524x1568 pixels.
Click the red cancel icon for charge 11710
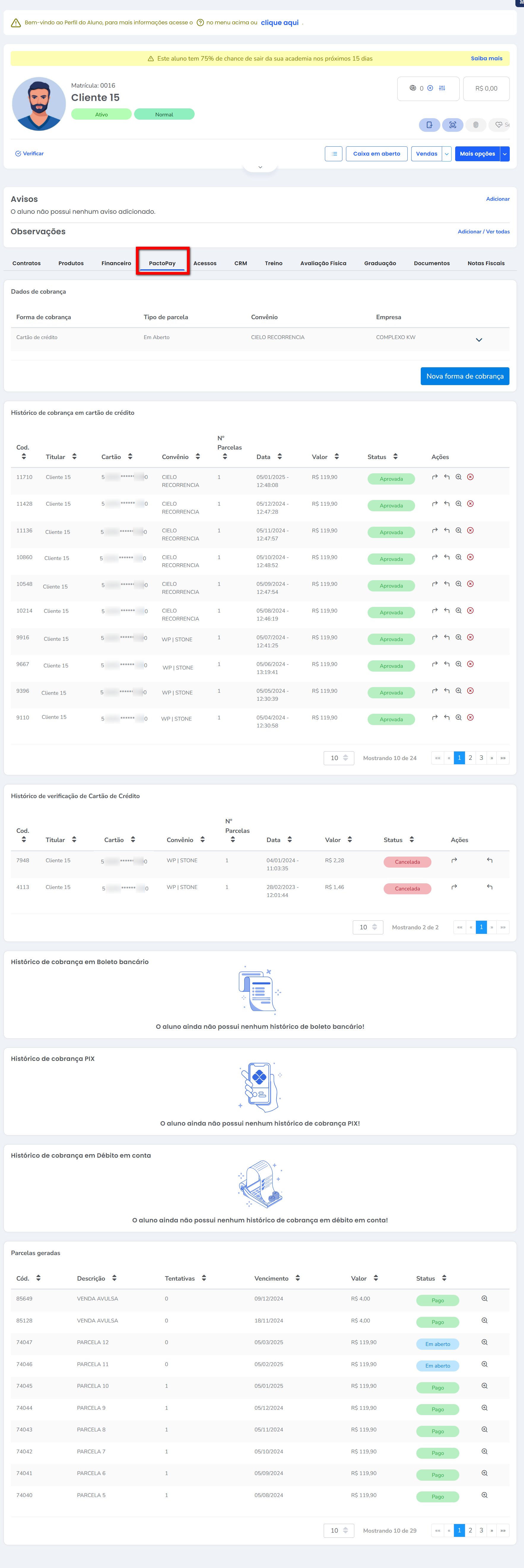tap(471, 477)
